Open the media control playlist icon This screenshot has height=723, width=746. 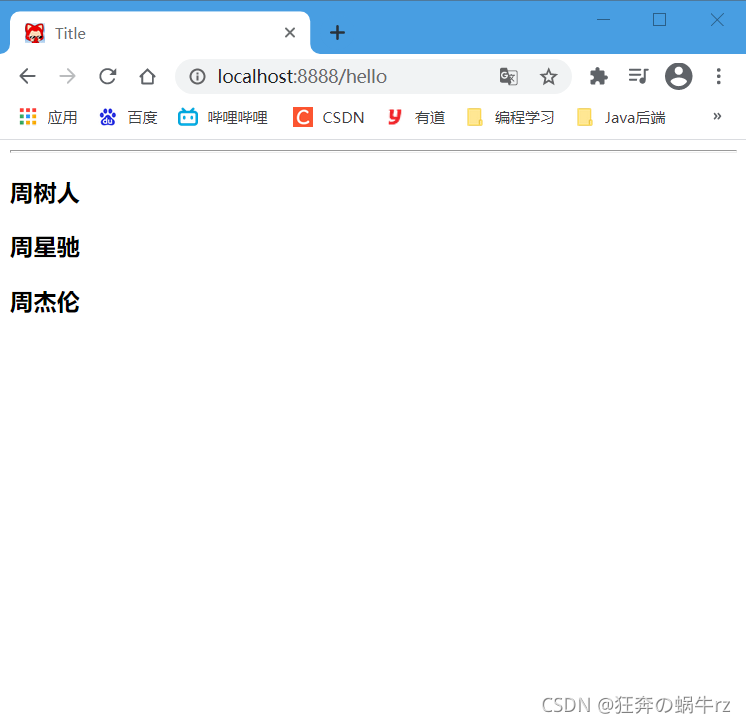pos(638,76)
